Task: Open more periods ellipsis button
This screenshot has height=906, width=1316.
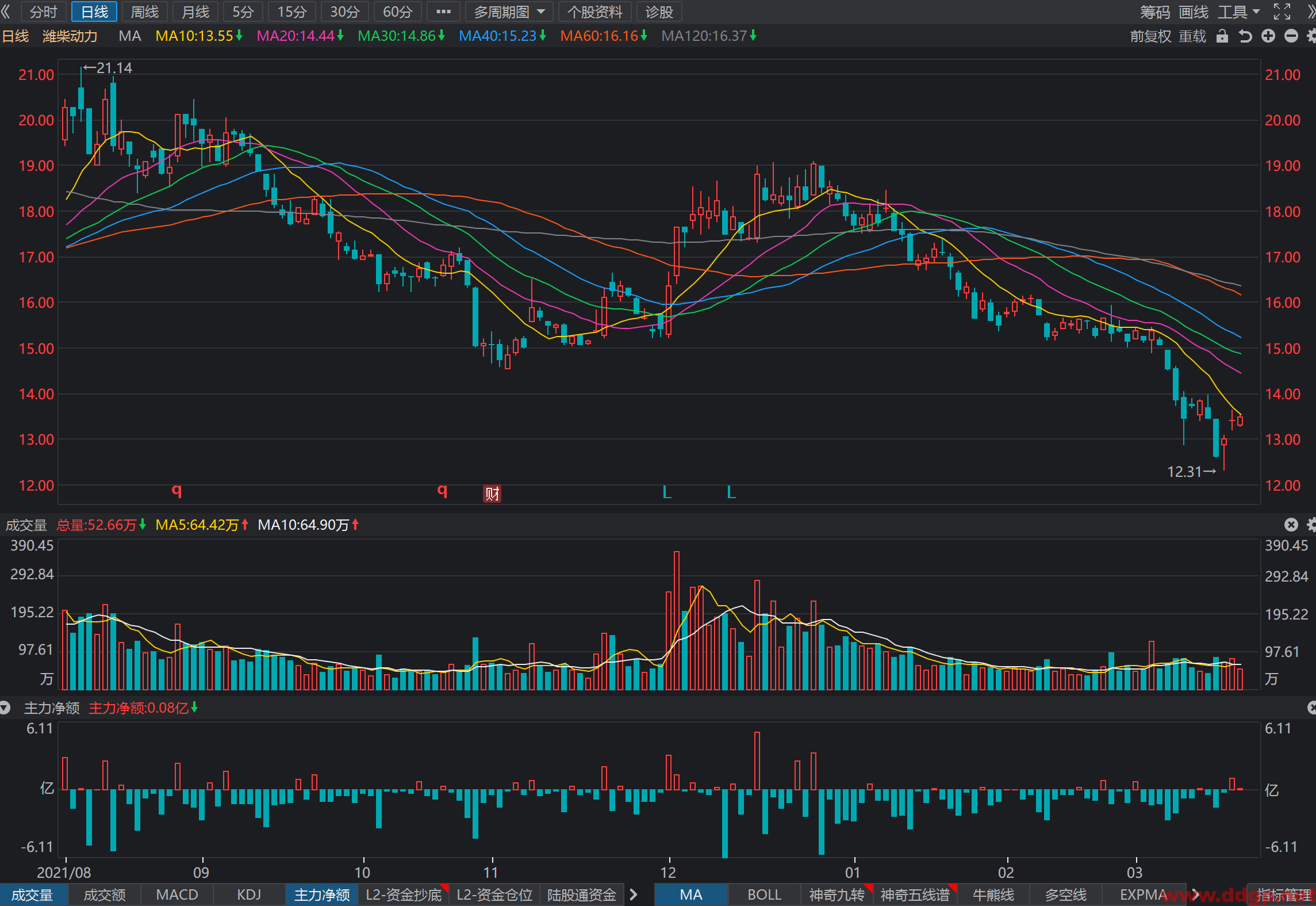Action: 443,12
